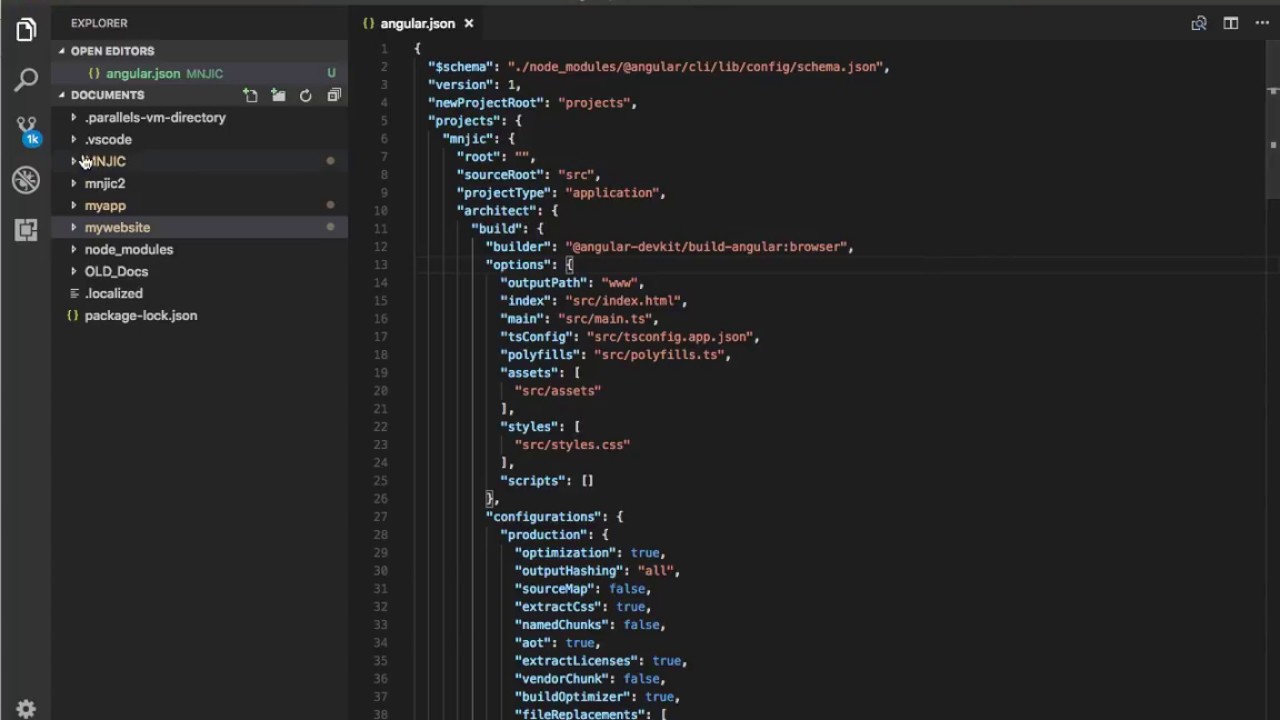Close the angular.json tab

[x=468, y=23]
